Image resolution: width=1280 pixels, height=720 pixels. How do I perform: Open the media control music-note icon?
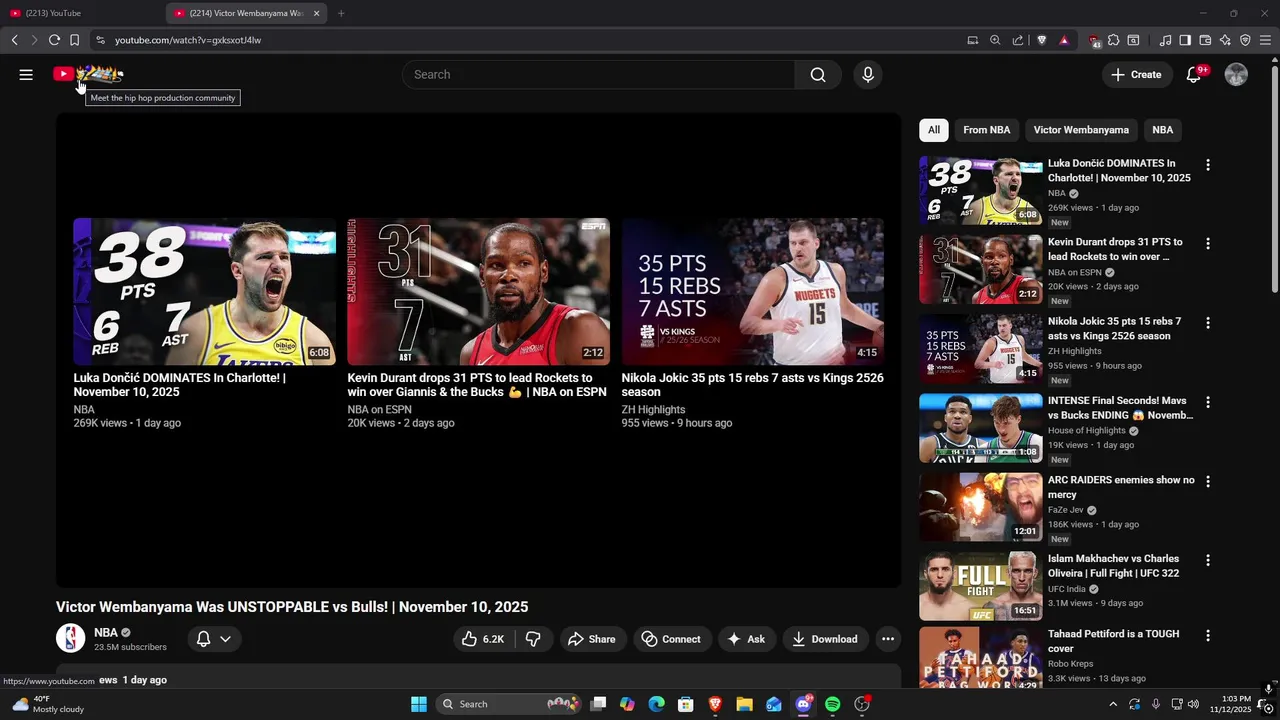pyautogui.click(x=1165, y=40)
